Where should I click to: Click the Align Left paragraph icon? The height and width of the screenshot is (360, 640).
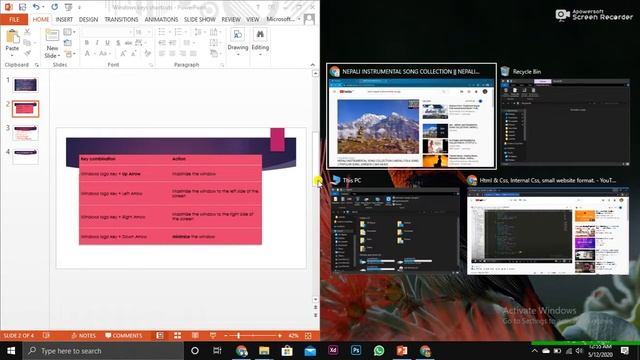[x=162, y=53]
